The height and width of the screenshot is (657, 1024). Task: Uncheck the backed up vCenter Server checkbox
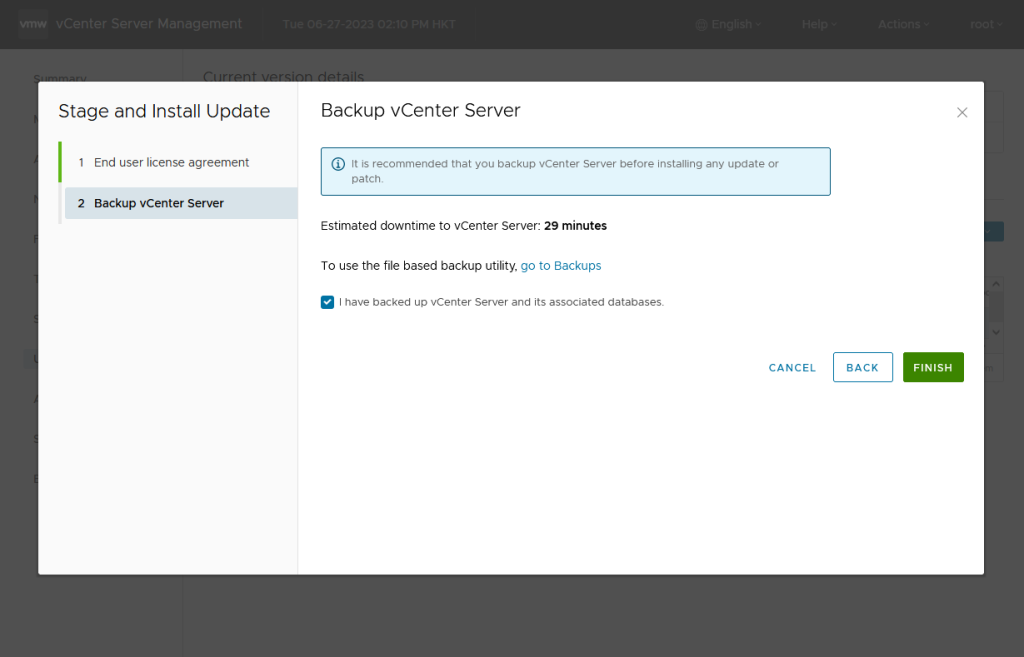(x=327, y=302)
